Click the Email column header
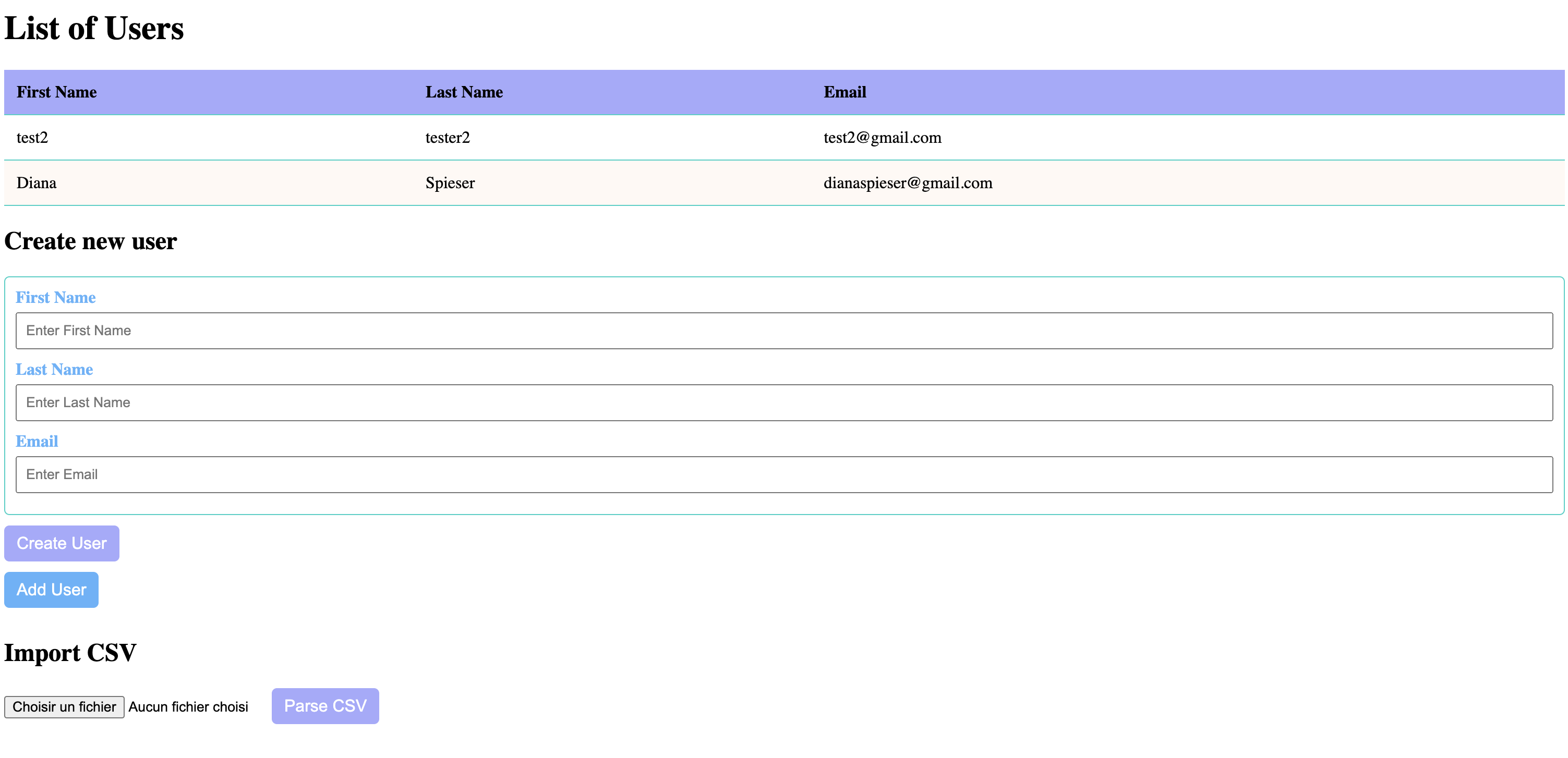Screen dimensions: 1568x758 point(845,92)
